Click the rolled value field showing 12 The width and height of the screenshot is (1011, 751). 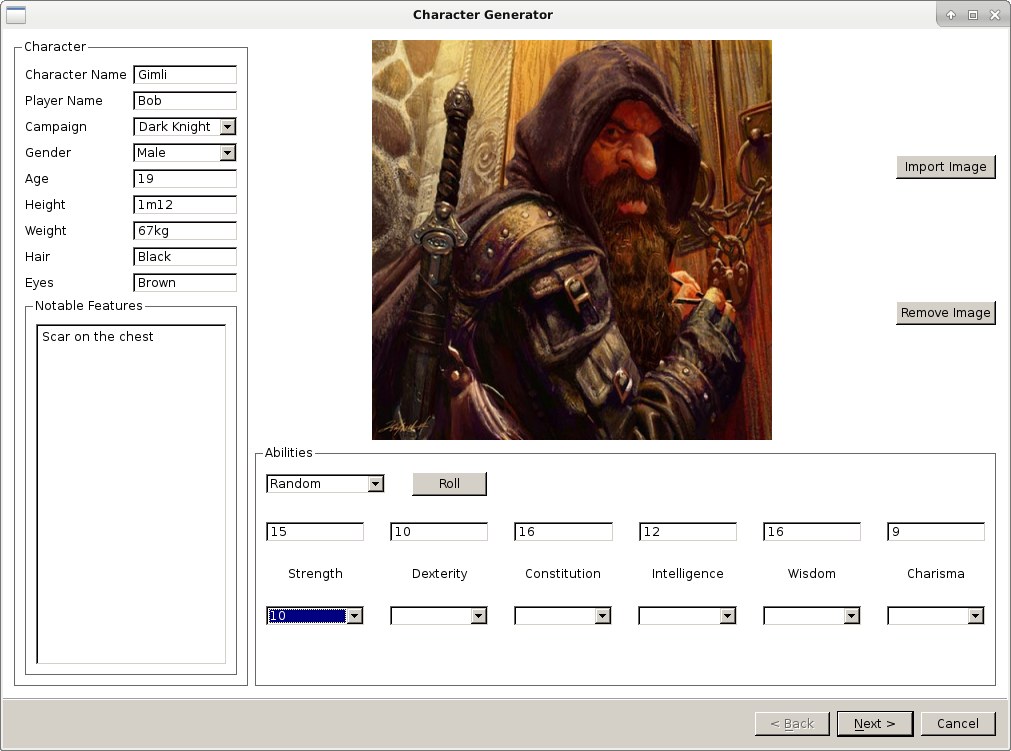[688, 532]
